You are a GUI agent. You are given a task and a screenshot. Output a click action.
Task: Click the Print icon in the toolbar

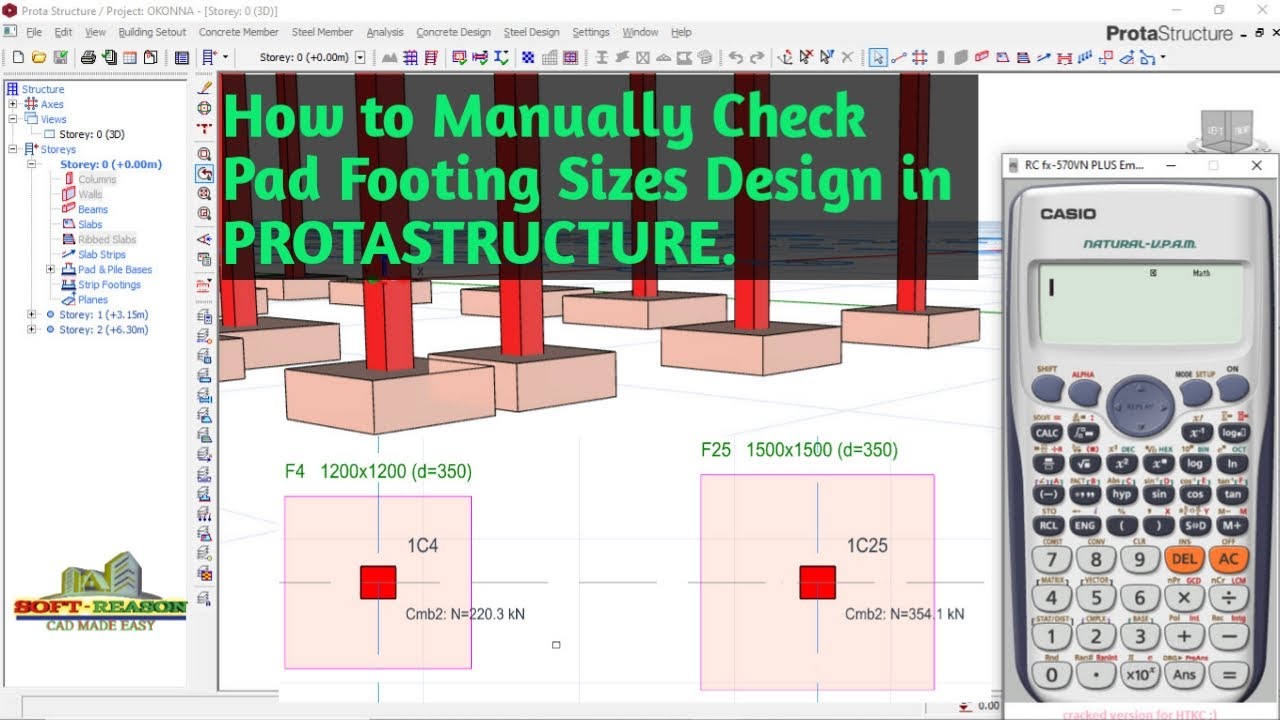click(x=88, y=58)
